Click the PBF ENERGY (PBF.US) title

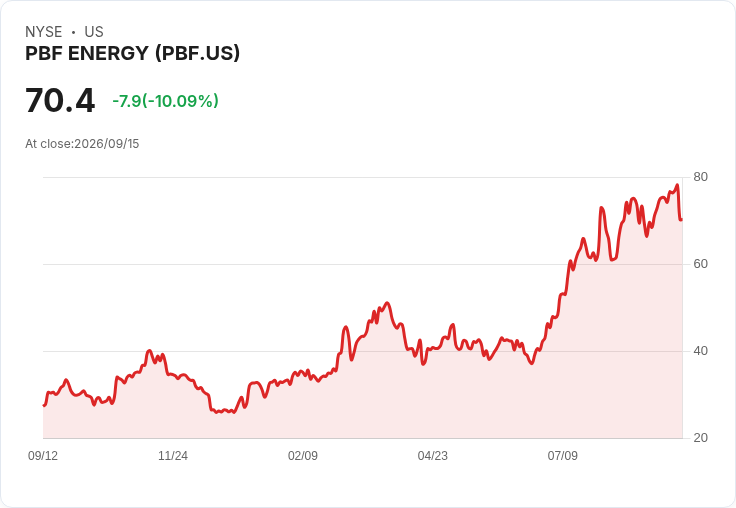tap(132, 53)
